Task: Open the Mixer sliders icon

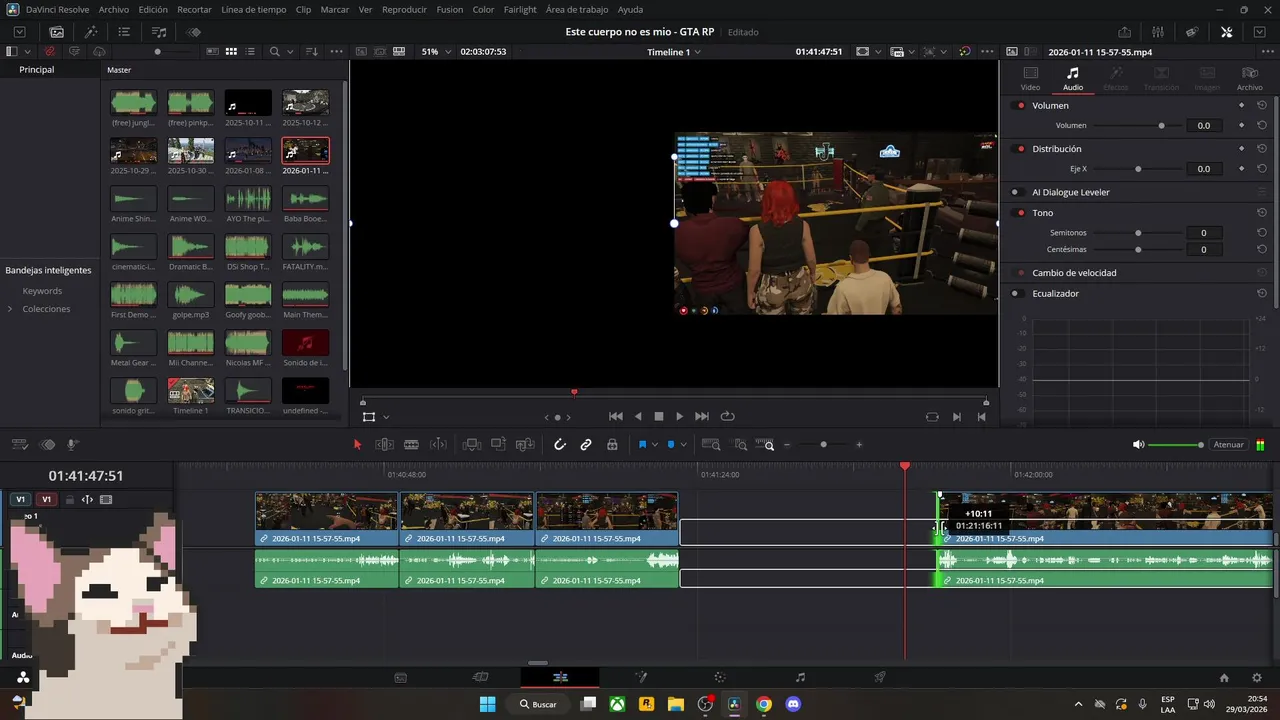Action: (1158, 32)
